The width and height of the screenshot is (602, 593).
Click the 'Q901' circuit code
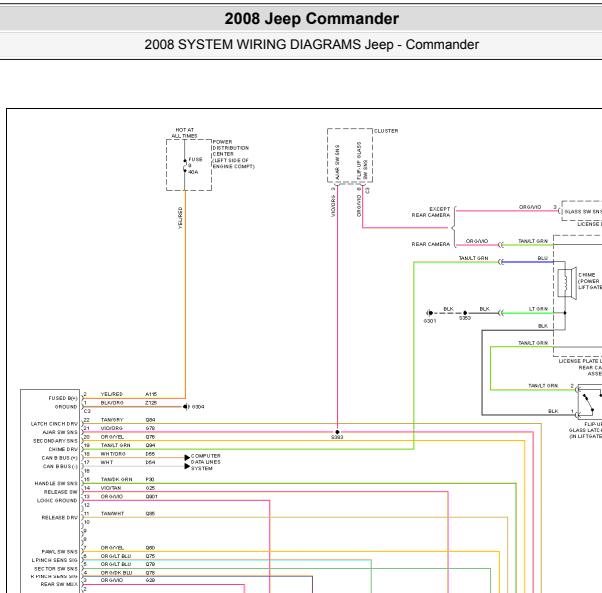pyautogui.click(x=152, y=496)
